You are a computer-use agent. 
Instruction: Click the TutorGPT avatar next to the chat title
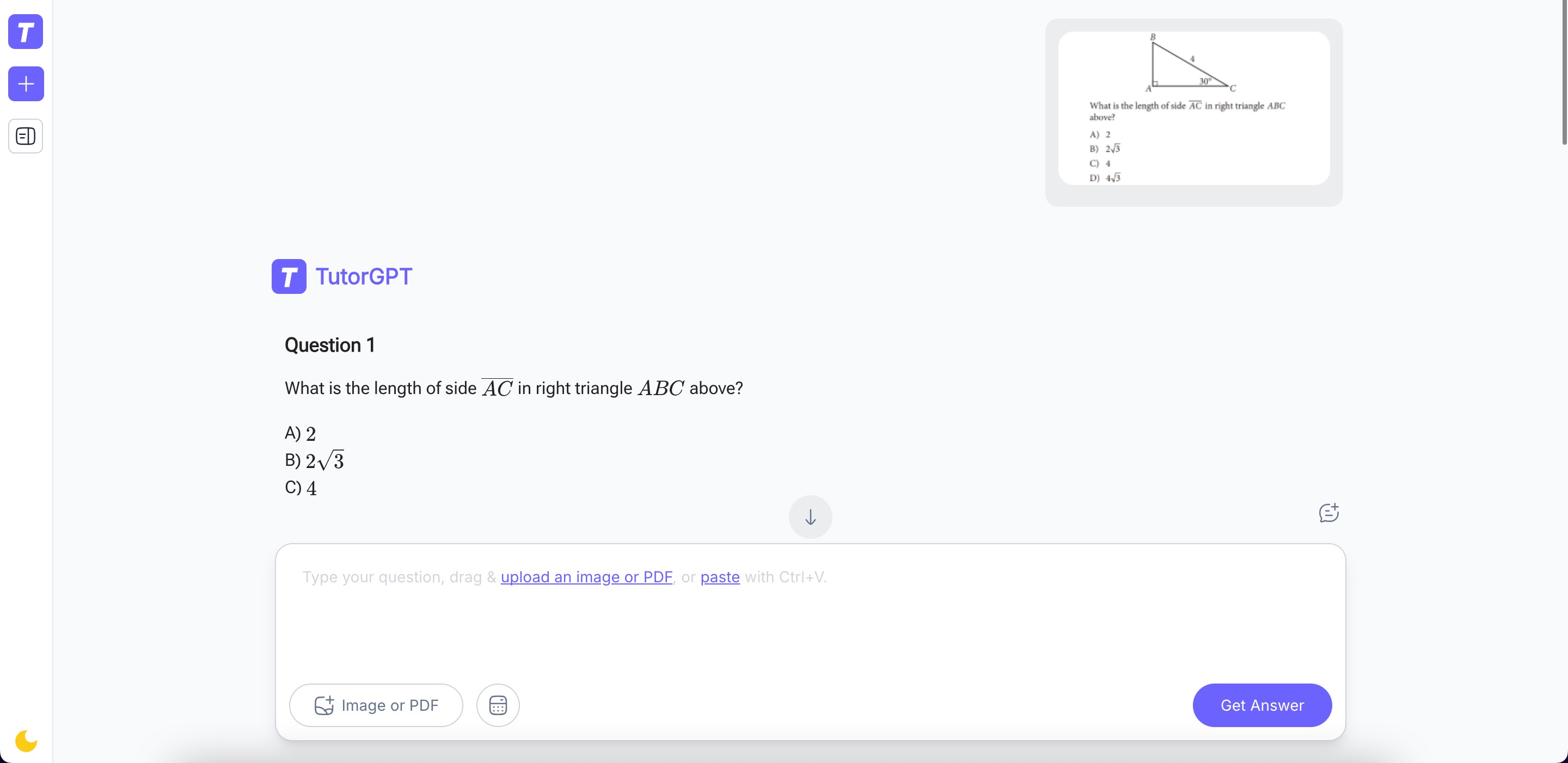coord(289,276)
